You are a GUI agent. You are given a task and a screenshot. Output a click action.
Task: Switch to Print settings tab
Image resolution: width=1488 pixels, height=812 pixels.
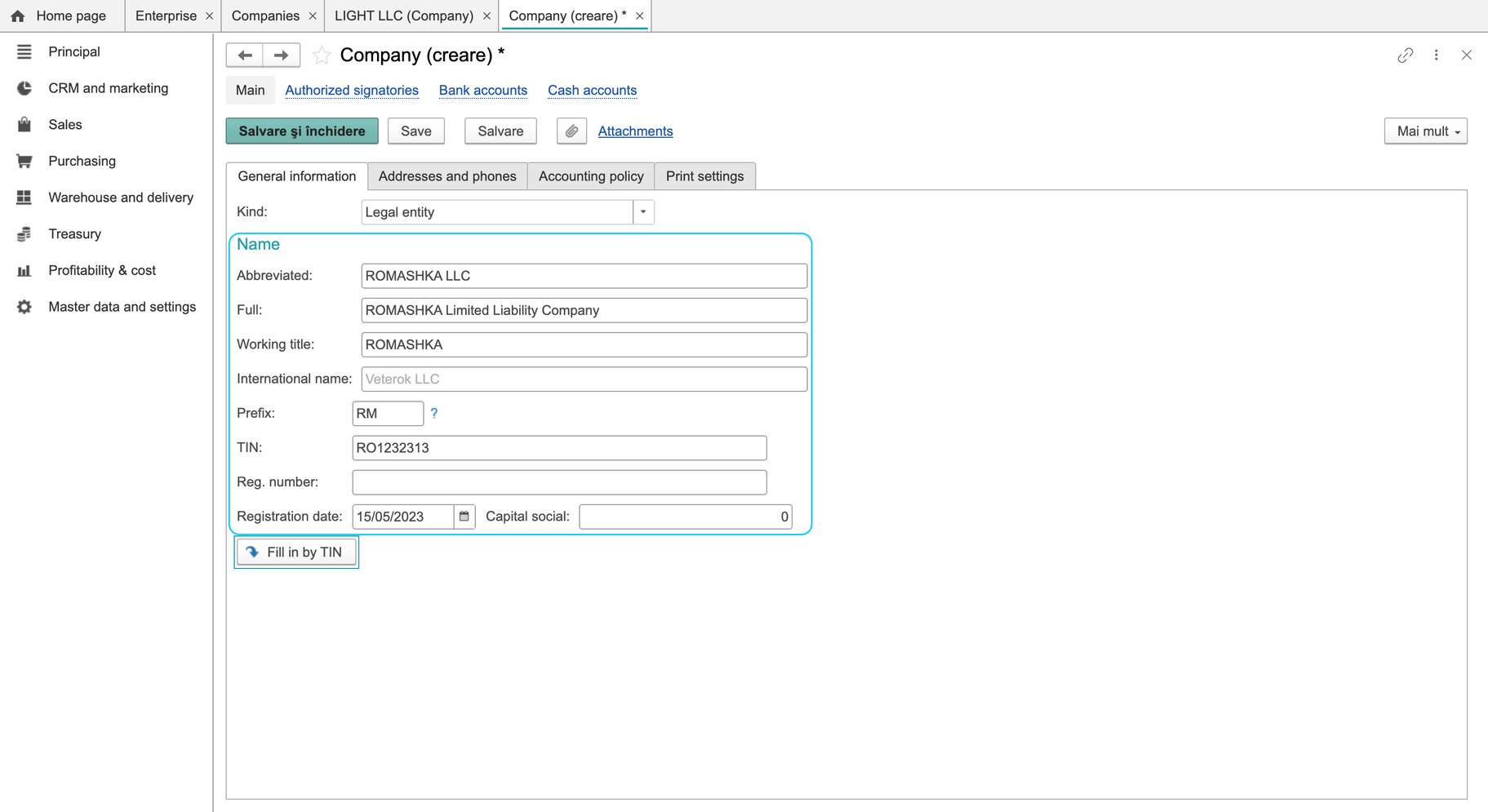click(705, 176)
